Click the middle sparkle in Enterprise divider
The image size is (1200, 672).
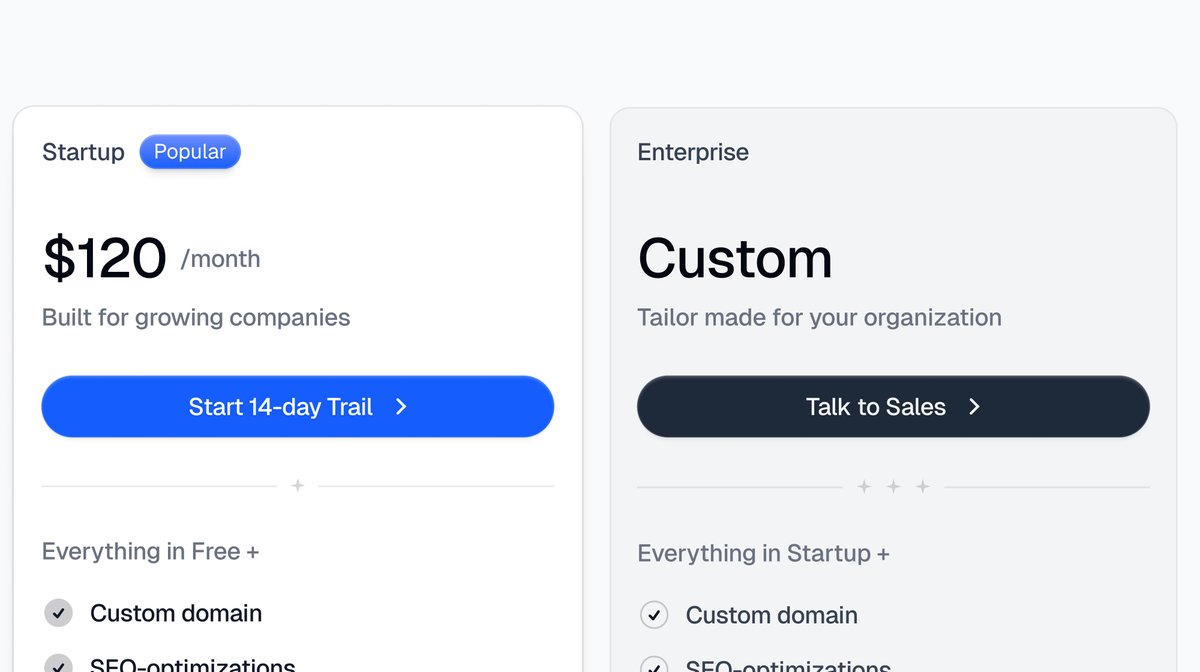[893, 487]
